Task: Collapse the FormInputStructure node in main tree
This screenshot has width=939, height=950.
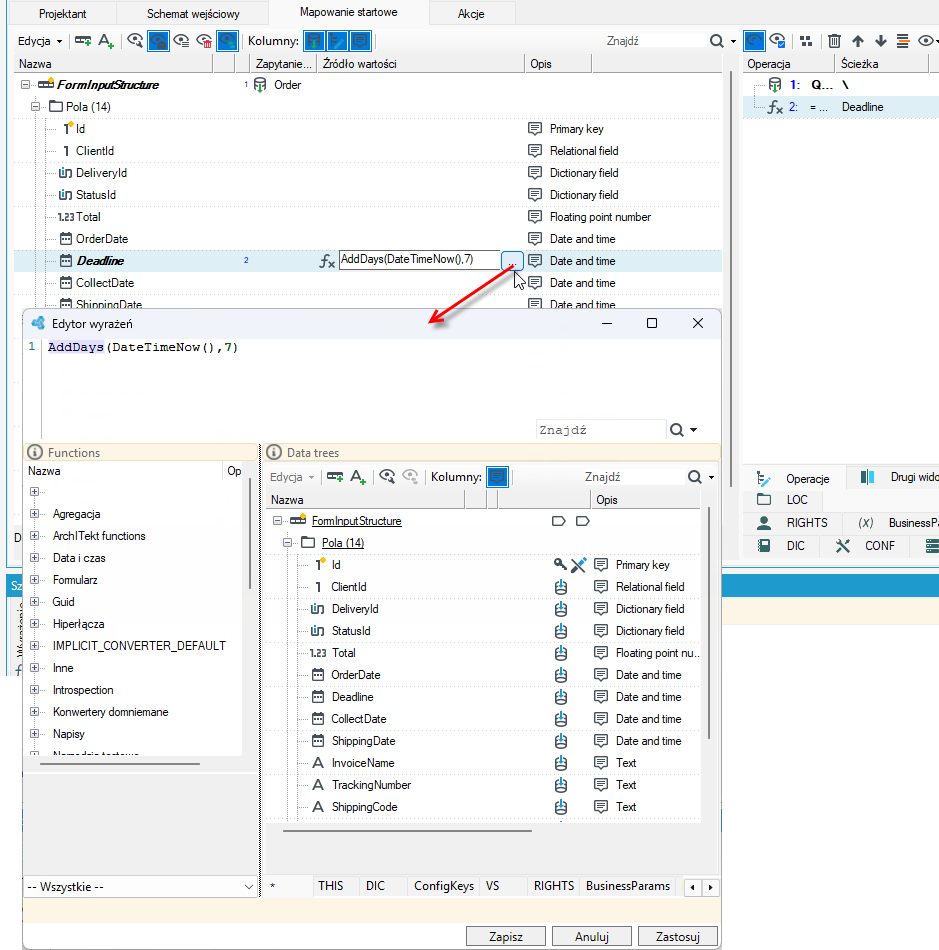Action: click(x=25, y=85)
